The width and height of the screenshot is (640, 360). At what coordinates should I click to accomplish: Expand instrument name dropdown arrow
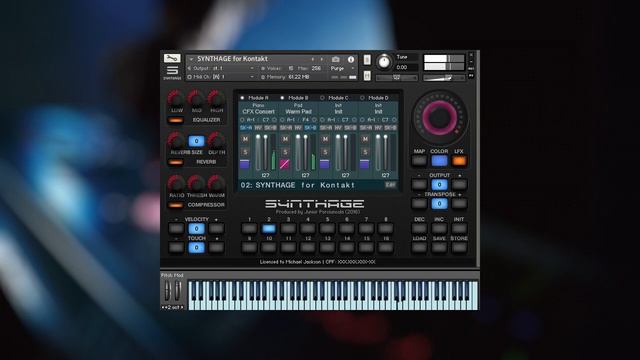pyautogui.click(x=191, y=59)
